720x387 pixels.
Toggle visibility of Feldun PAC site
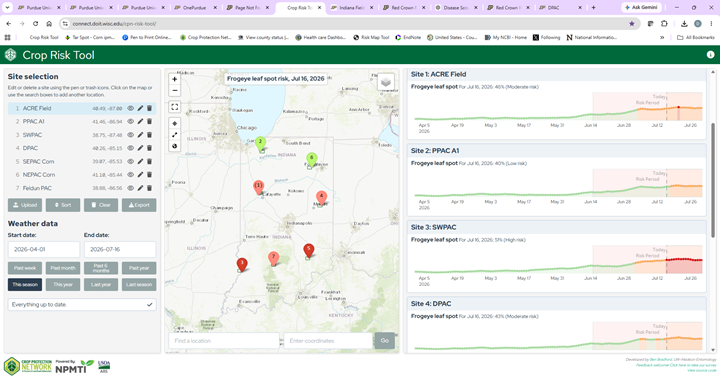click(x=130, y=188)
